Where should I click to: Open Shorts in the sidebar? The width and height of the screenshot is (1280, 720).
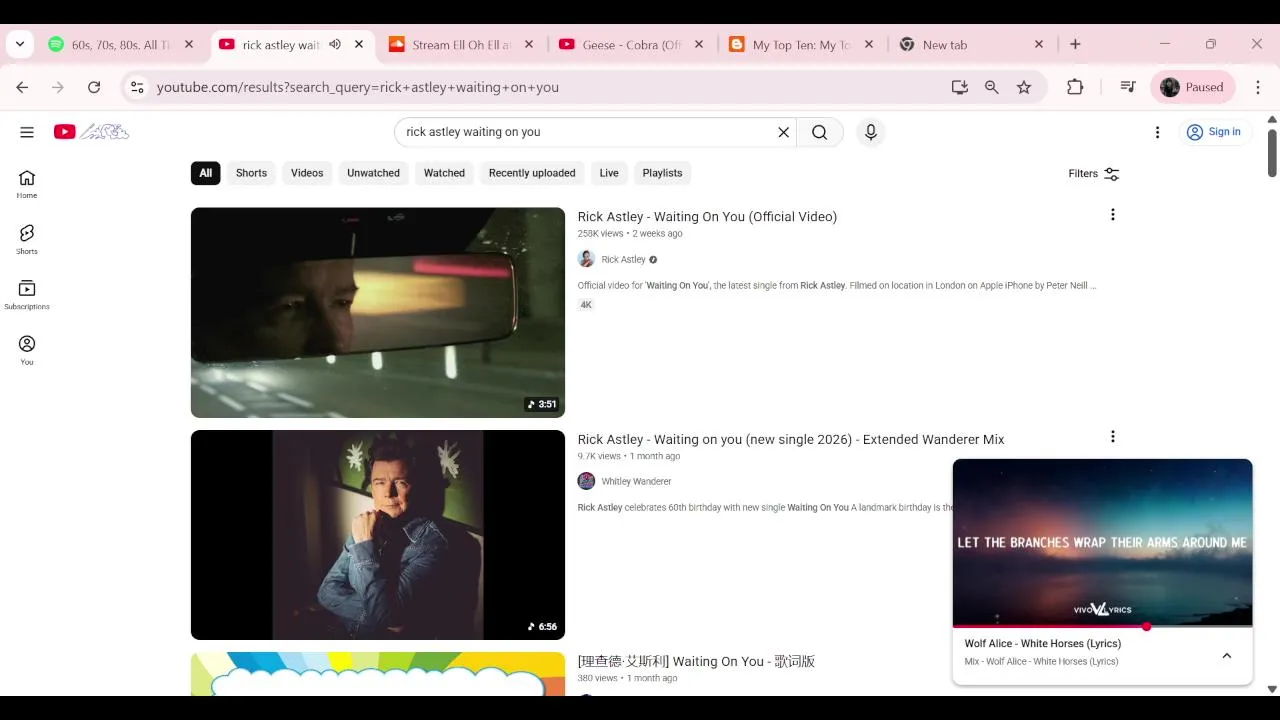(x=27, y=239)
